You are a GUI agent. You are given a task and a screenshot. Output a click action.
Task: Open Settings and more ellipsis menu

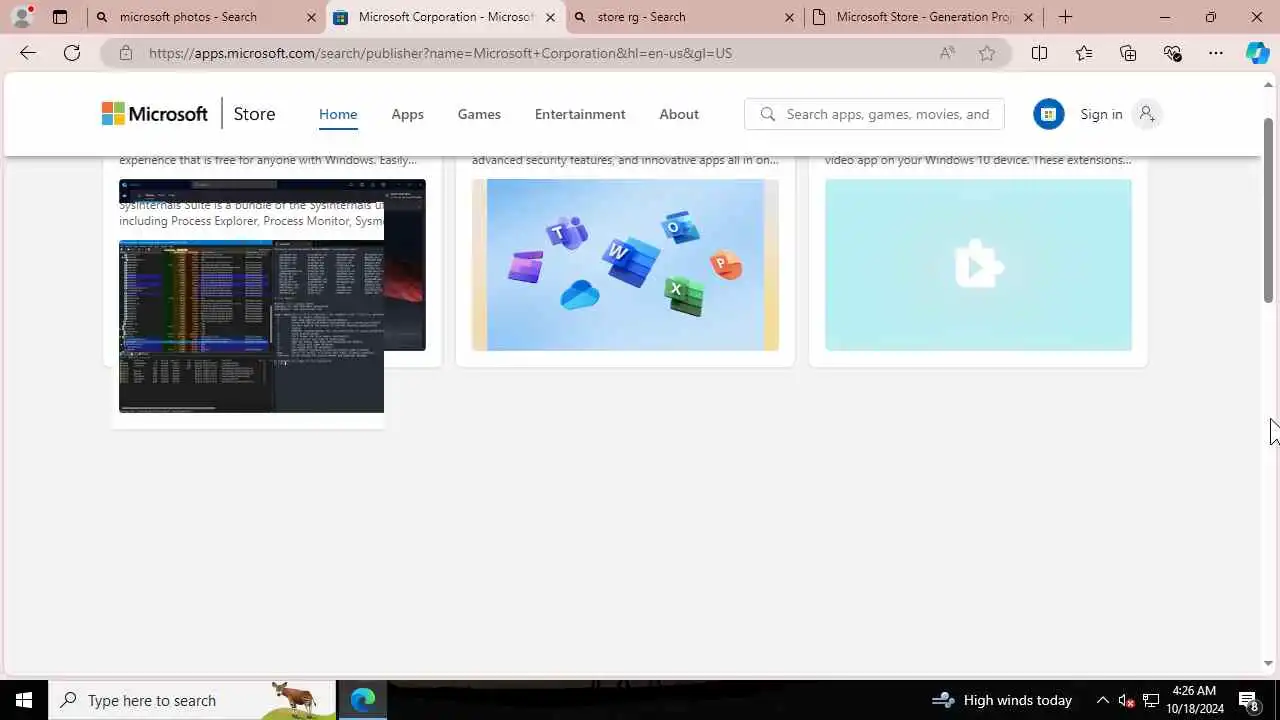(x=1216, y=53)
